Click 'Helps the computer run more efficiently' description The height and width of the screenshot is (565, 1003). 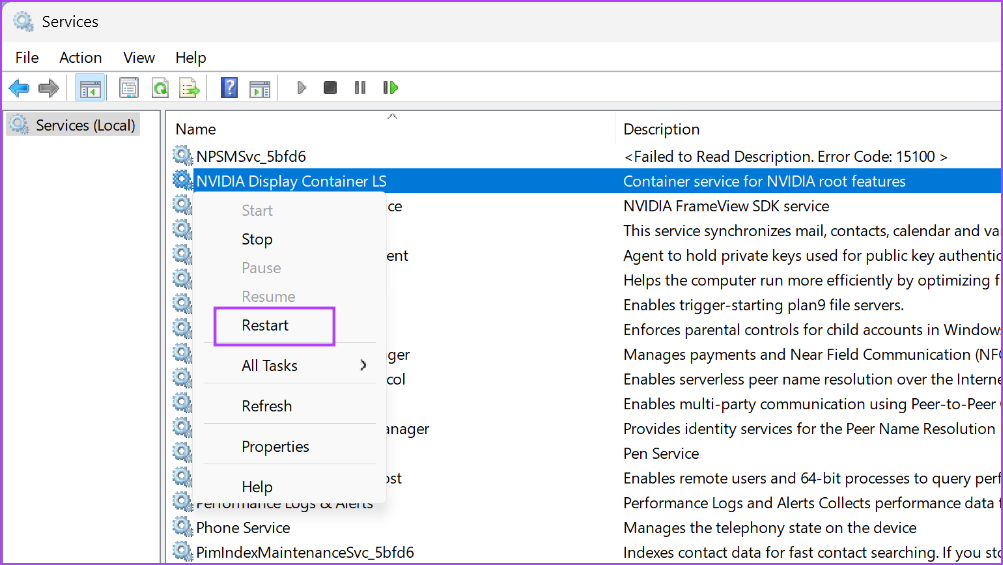[x=811, y=280]
